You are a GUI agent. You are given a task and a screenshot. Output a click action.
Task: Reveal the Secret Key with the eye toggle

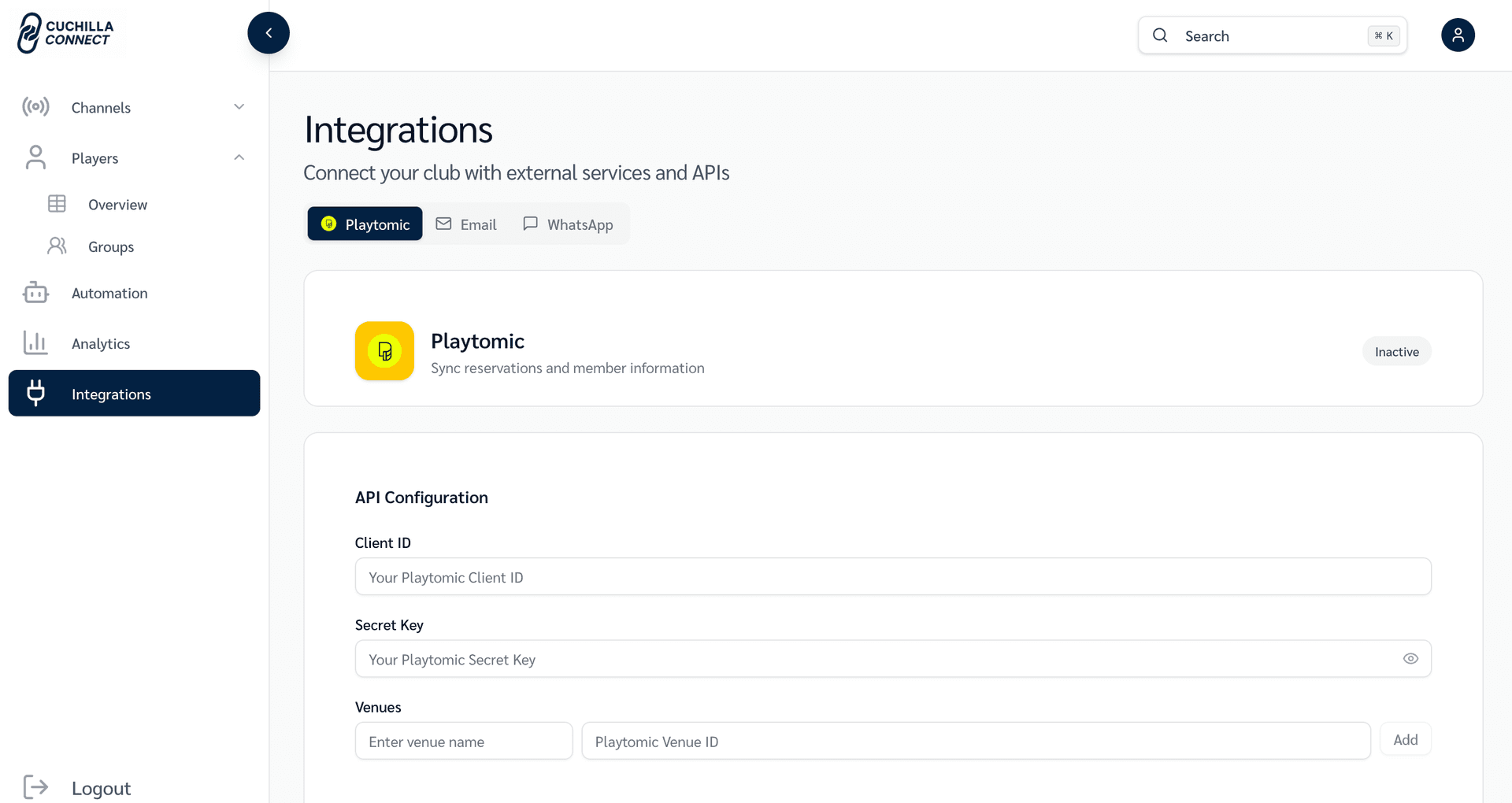click(1410, 658)
